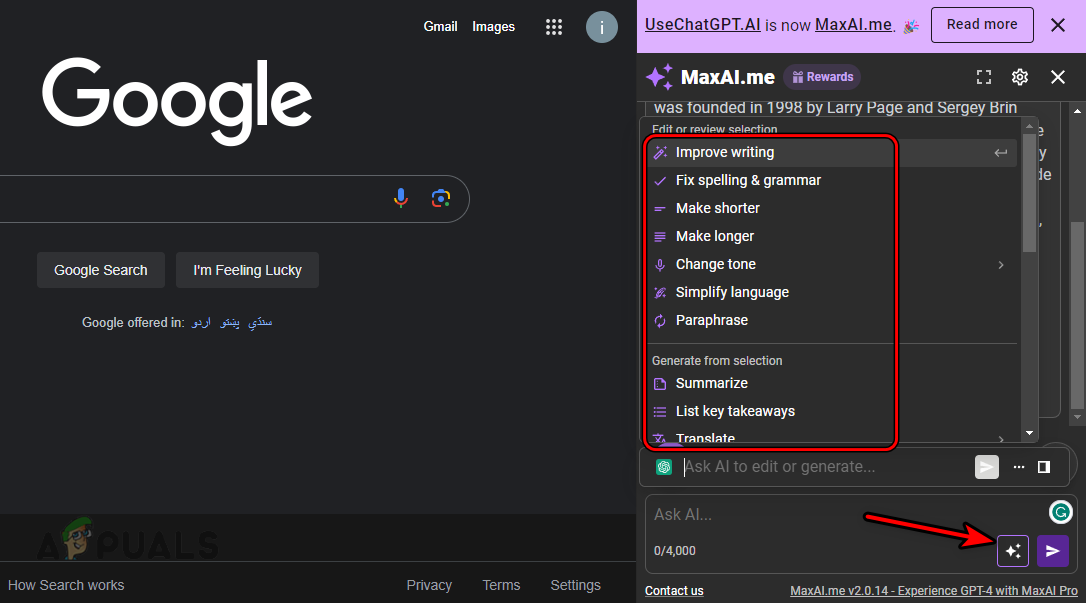The height and width of the screenshot is (603, 1086).
Task: Open the Google apps launcher grid
Action: [554, 27]
